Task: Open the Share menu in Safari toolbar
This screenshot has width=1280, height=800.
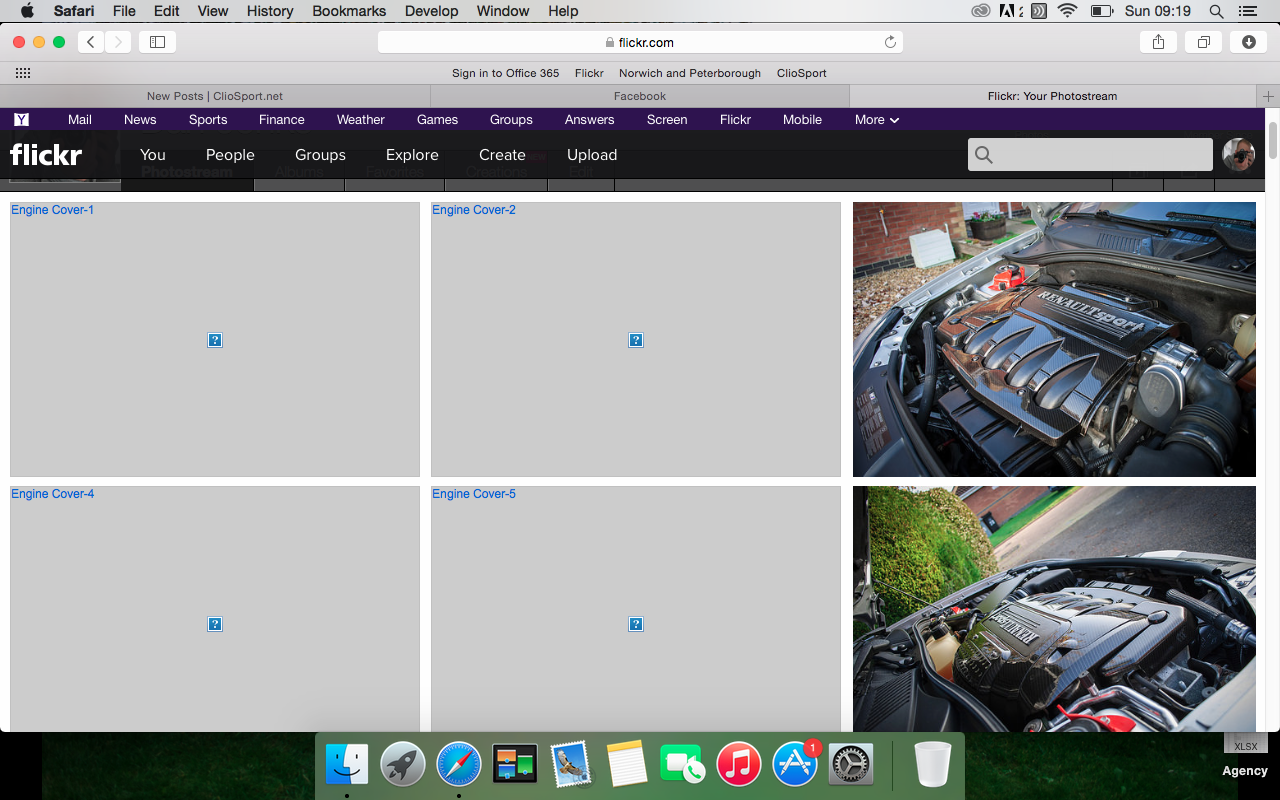Action: (x=1158, y=42)
